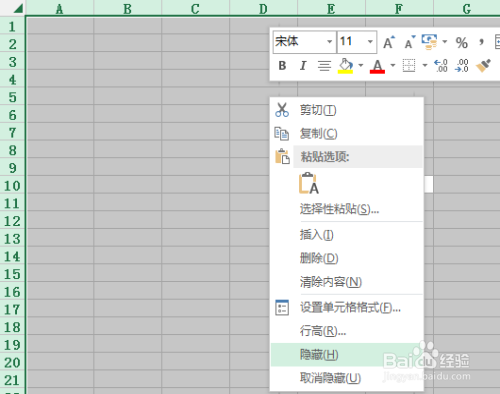
Task: Select row 10 header
Action: (x=12, y=186)
